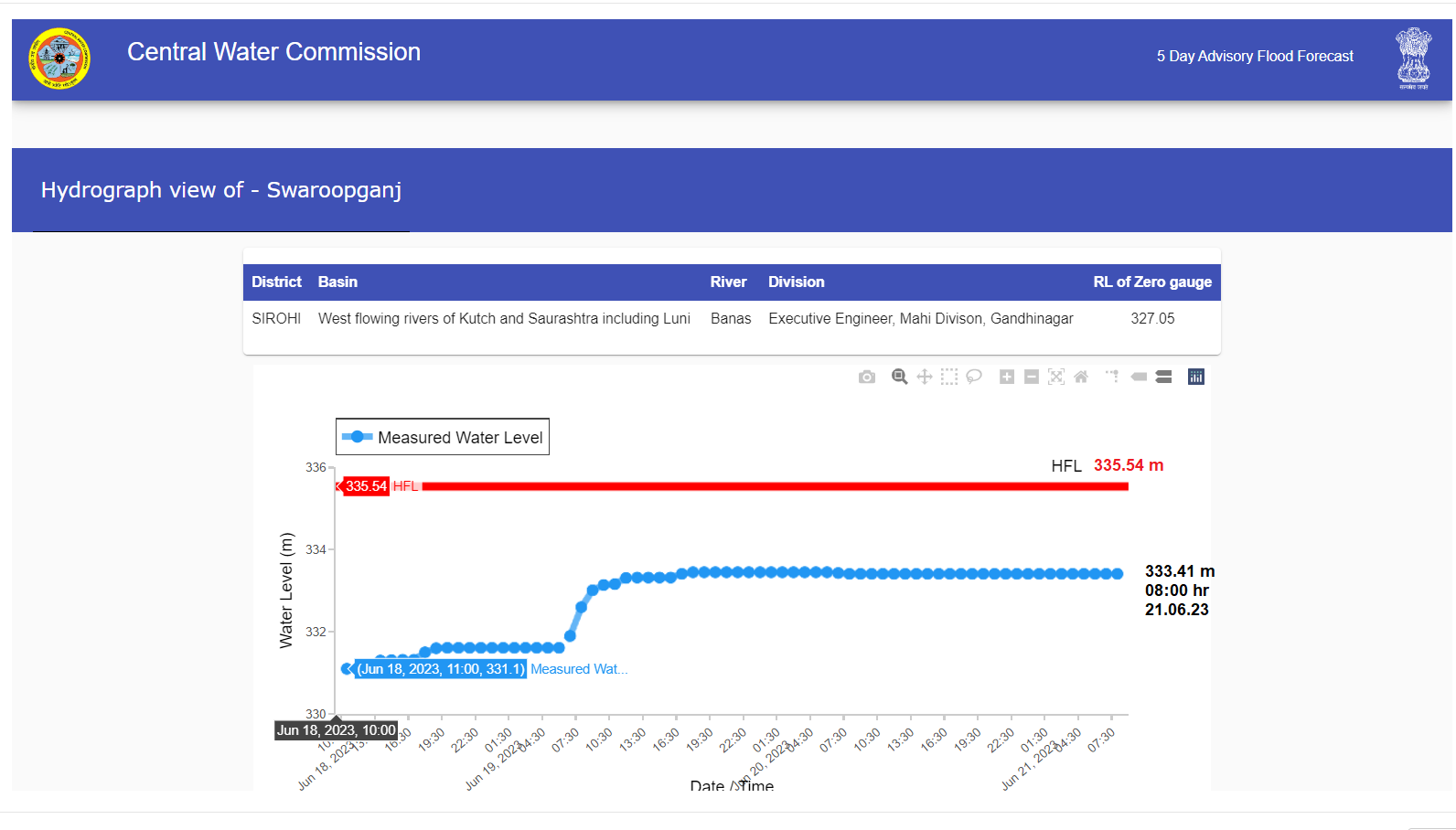The width and height of the screenshot is (1456, 830).
Task: Activate the Pan tool
Action: pyautogui.click(x=925, y=377)
